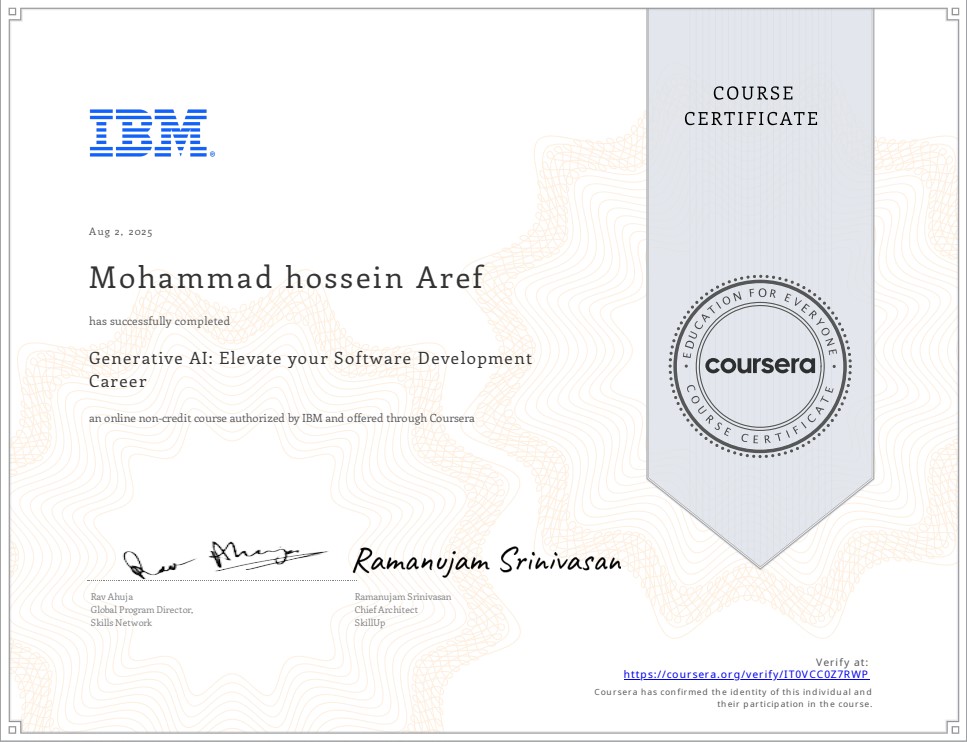Click the bottom-right corner square marker
Viewport: 967px width, 742px height.
pos(954,730)
